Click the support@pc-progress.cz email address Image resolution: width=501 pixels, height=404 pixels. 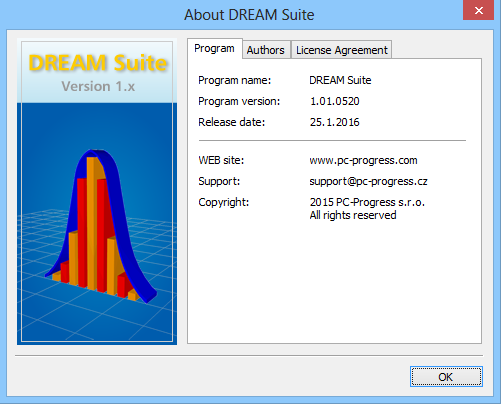368,181
